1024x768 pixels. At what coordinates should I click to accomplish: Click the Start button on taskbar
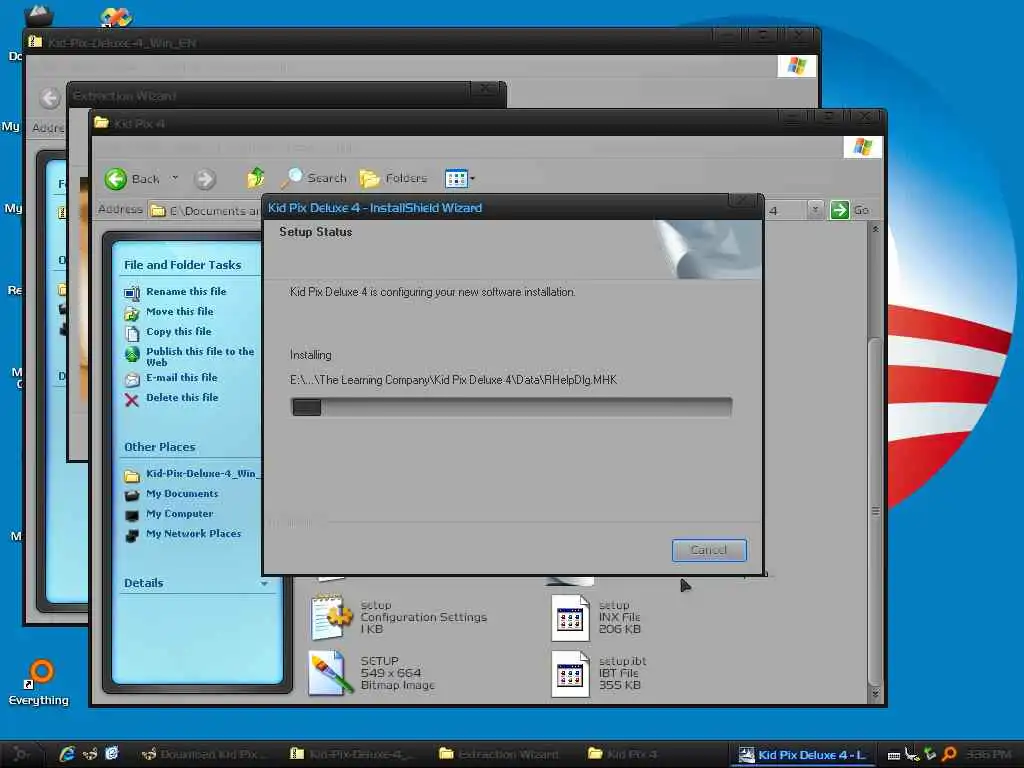tap(21, 754)
